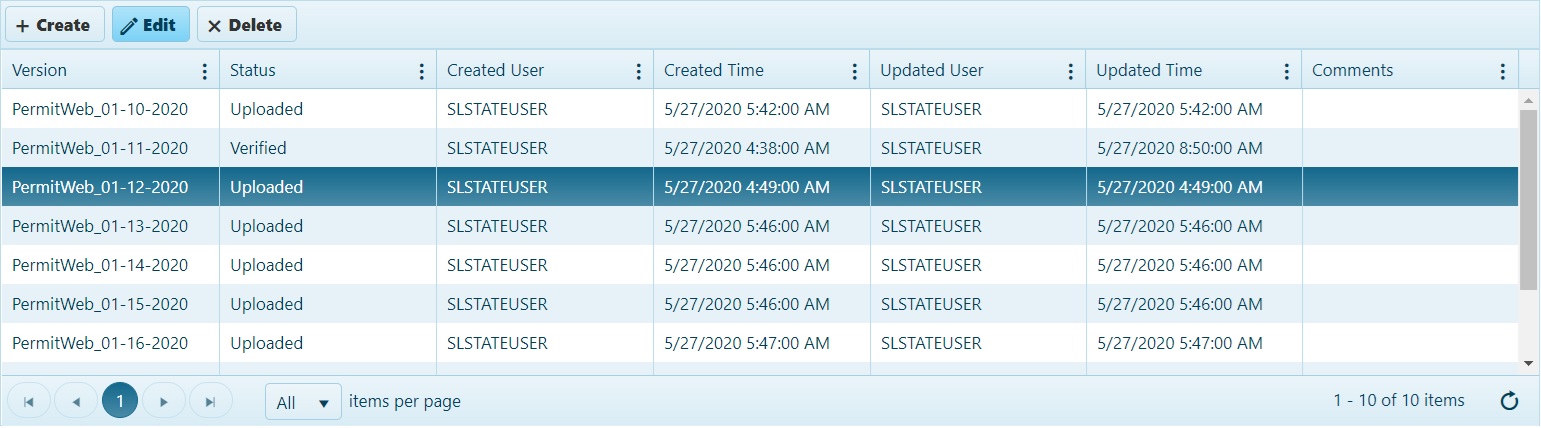Select the PermitWeb_01-11-2020 Verified row
The image size is (1541, 428).
pyautogui.click(x=760, y=148)
